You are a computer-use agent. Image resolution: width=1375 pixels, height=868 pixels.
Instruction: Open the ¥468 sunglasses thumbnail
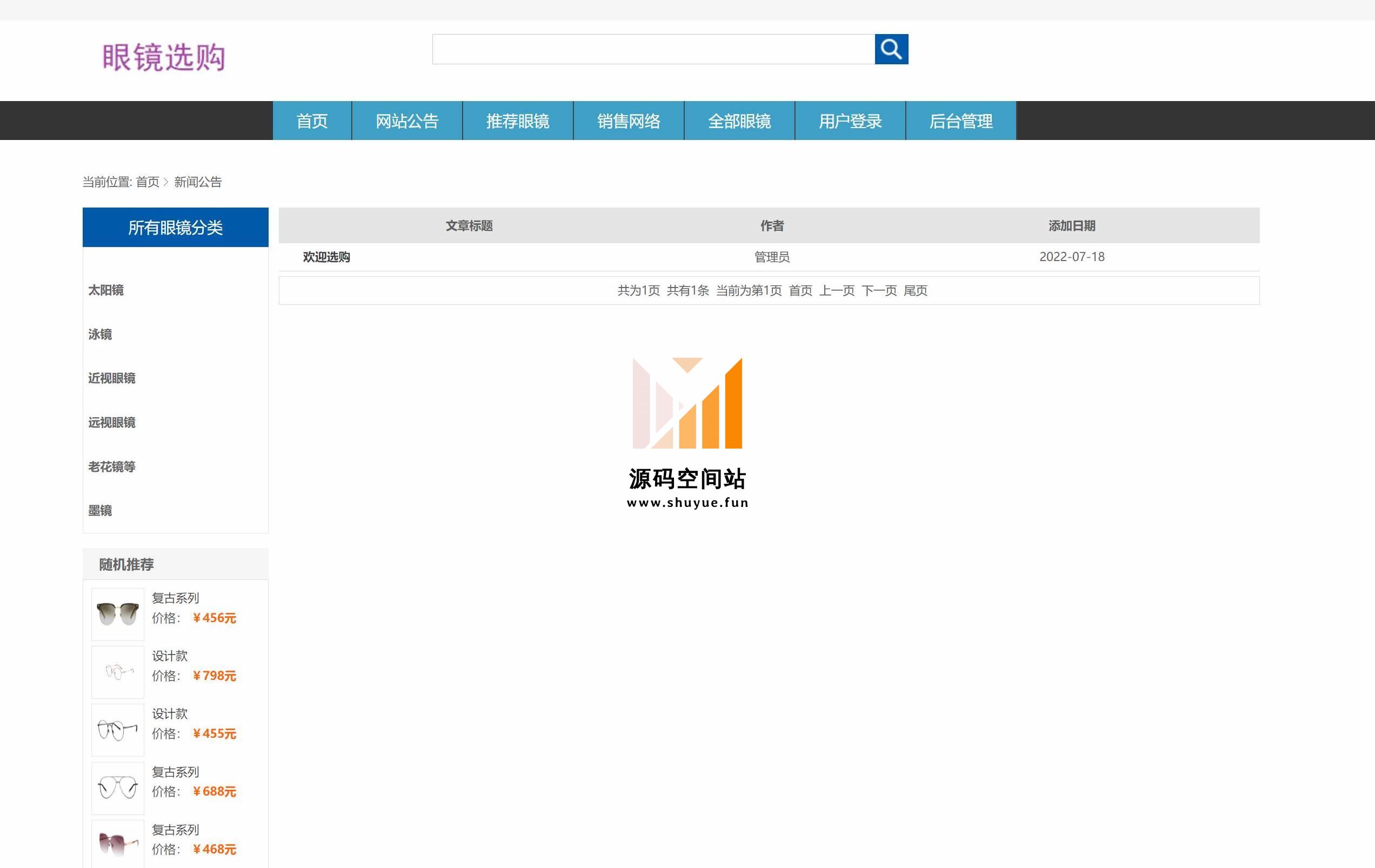[x=118, y=845]
